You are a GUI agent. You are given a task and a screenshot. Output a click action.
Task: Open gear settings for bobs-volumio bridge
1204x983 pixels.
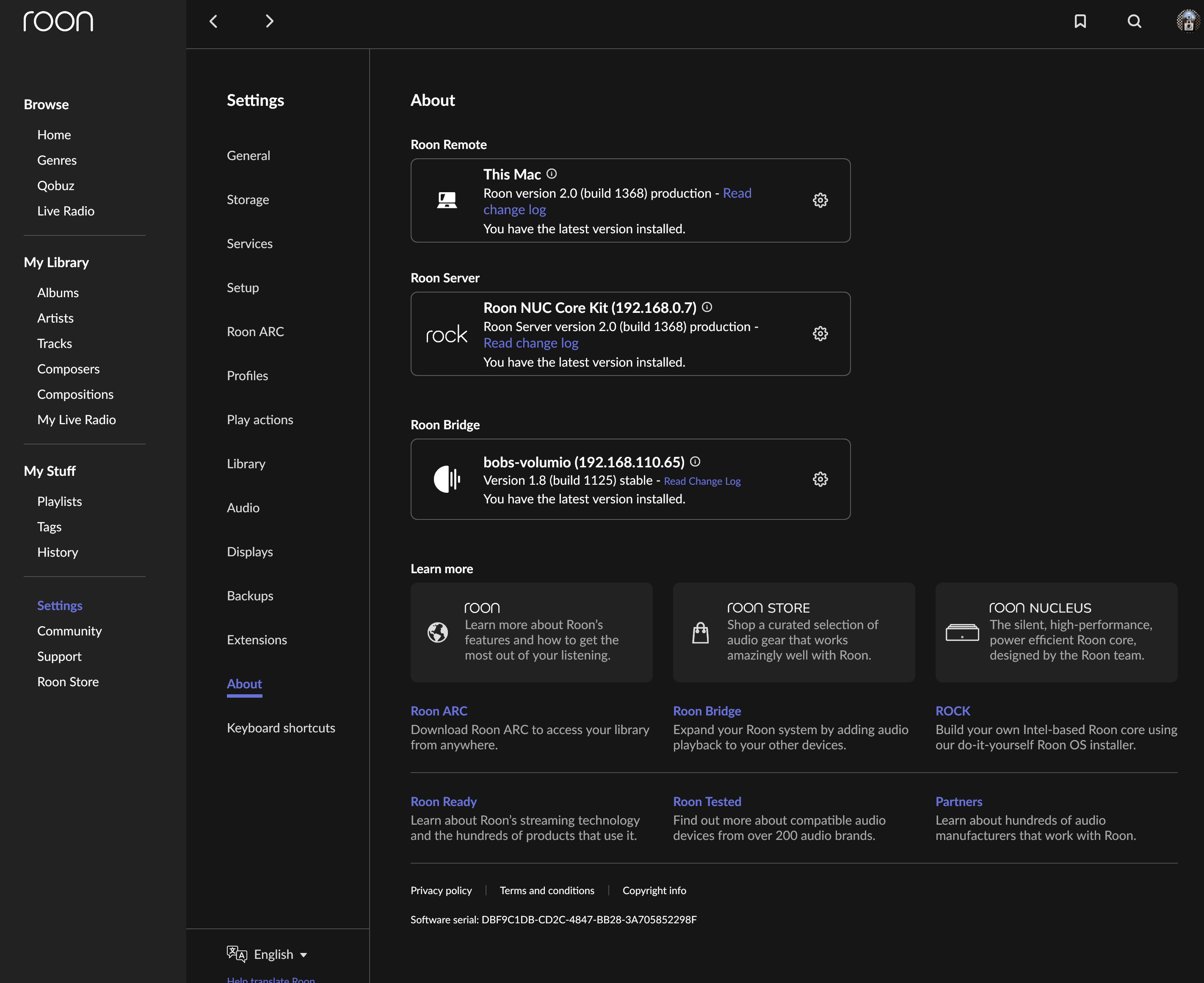click(x=820, y=480)
